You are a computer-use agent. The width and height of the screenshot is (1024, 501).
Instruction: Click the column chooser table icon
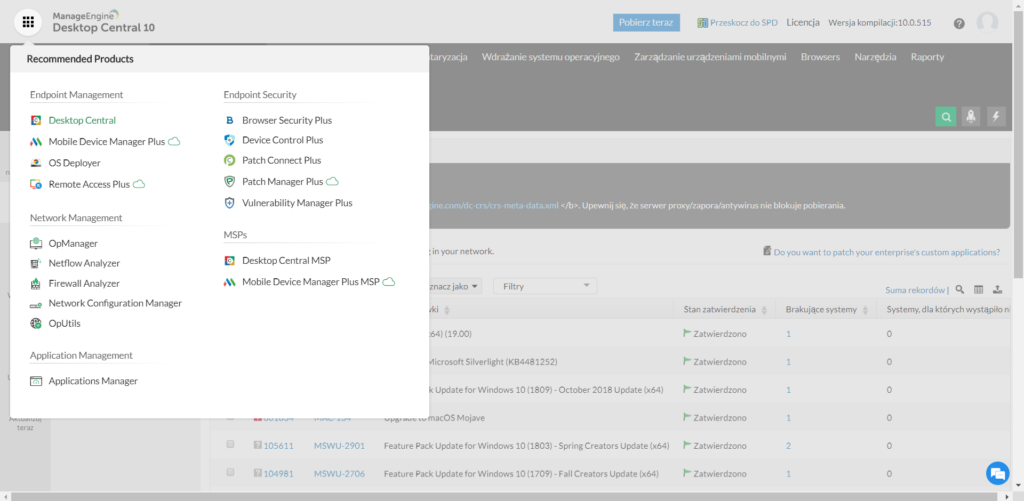pyautogui.click(x=979, y=290)
